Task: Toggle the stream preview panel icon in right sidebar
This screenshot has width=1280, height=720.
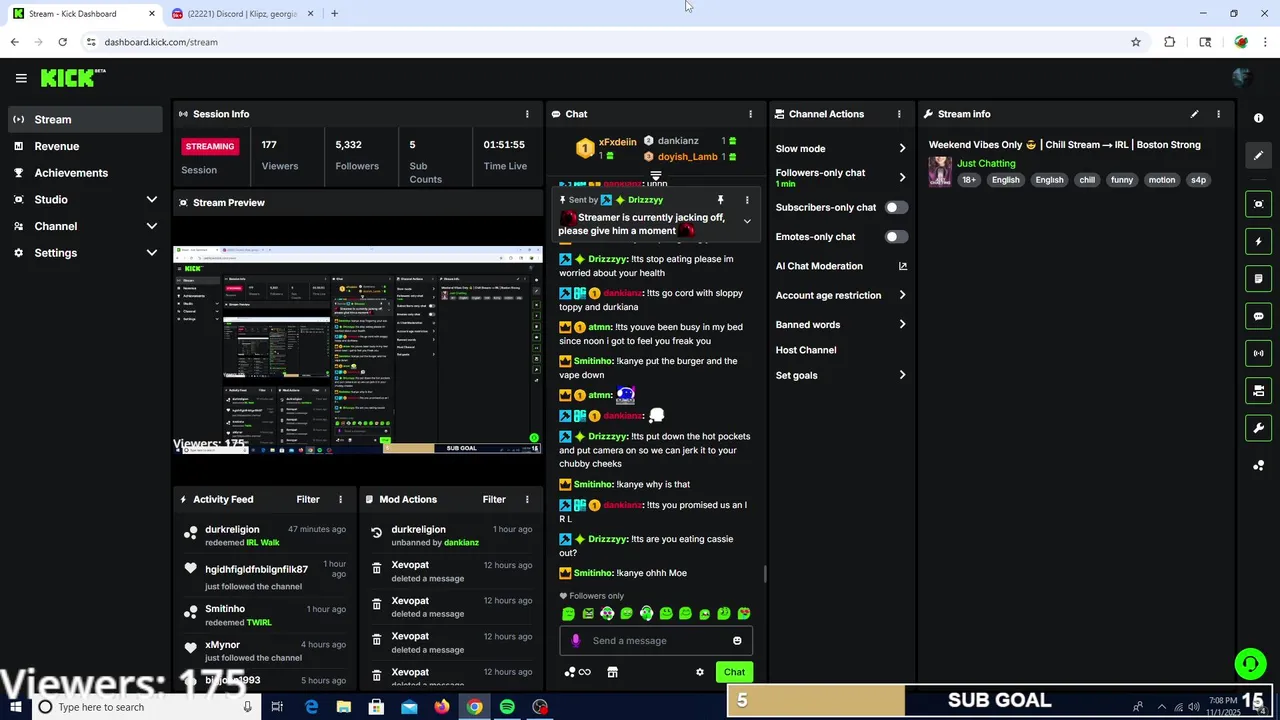Action: [1258, 204]
